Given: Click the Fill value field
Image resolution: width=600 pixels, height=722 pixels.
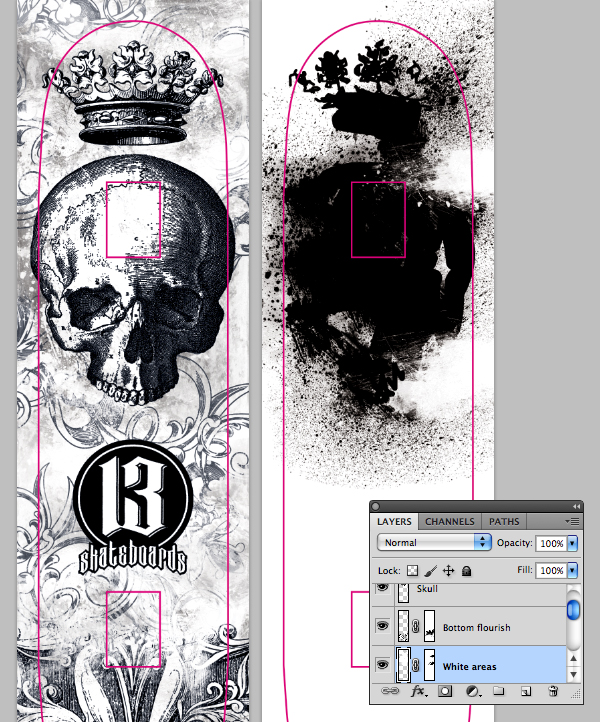Looking at the screenshot, I should tap(552, 571).
